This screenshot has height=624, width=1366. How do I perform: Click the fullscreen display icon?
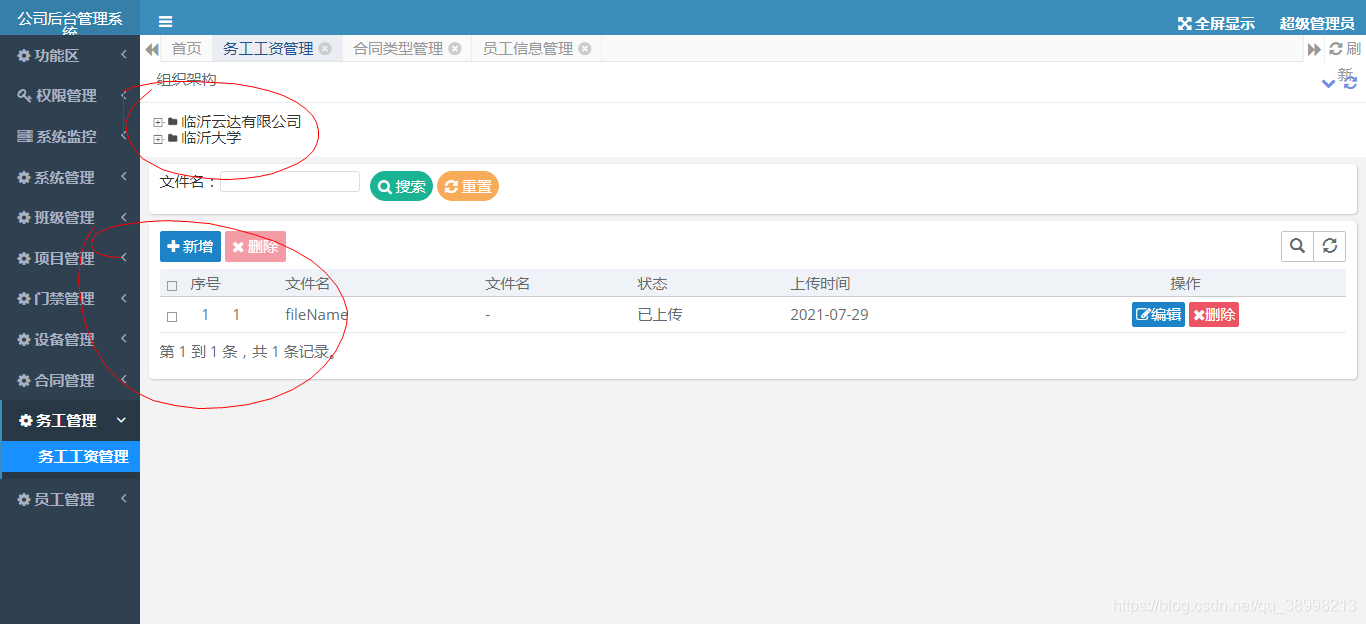click(1184, 23)
